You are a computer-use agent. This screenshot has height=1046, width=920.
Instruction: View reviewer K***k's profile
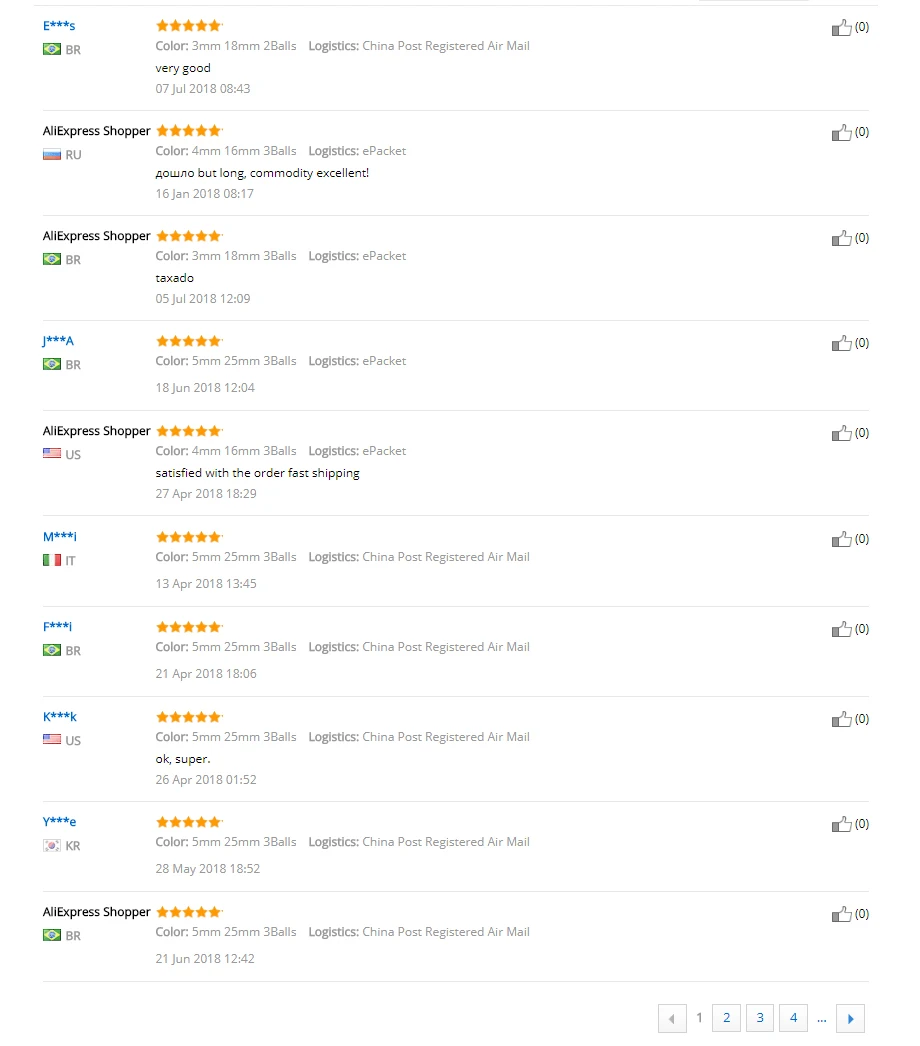(x=60, y=716)
